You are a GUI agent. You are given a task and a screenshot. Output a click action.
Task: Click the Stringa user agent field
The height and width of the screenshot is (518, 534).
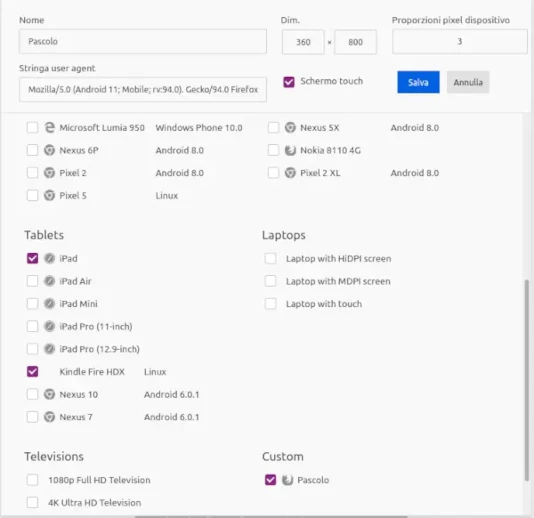click(x=143, y=90)
